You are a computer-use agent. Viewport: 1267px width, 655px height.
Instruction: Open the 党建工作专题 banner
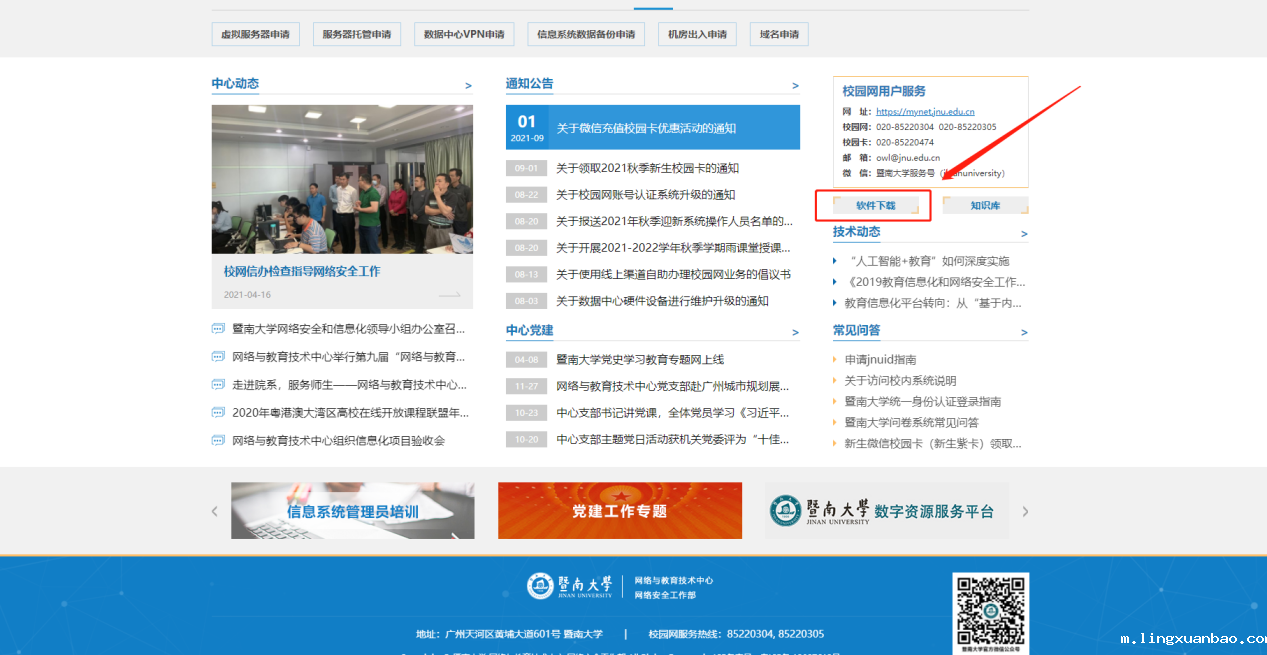620,511
